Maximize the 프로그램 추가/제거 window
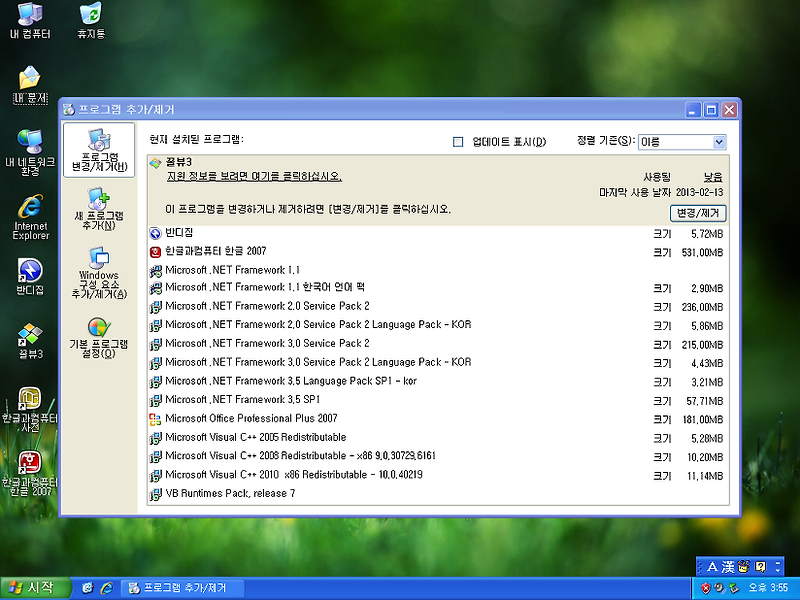Image resolution: width=800 pixels, height=600 pixels. 711,110
